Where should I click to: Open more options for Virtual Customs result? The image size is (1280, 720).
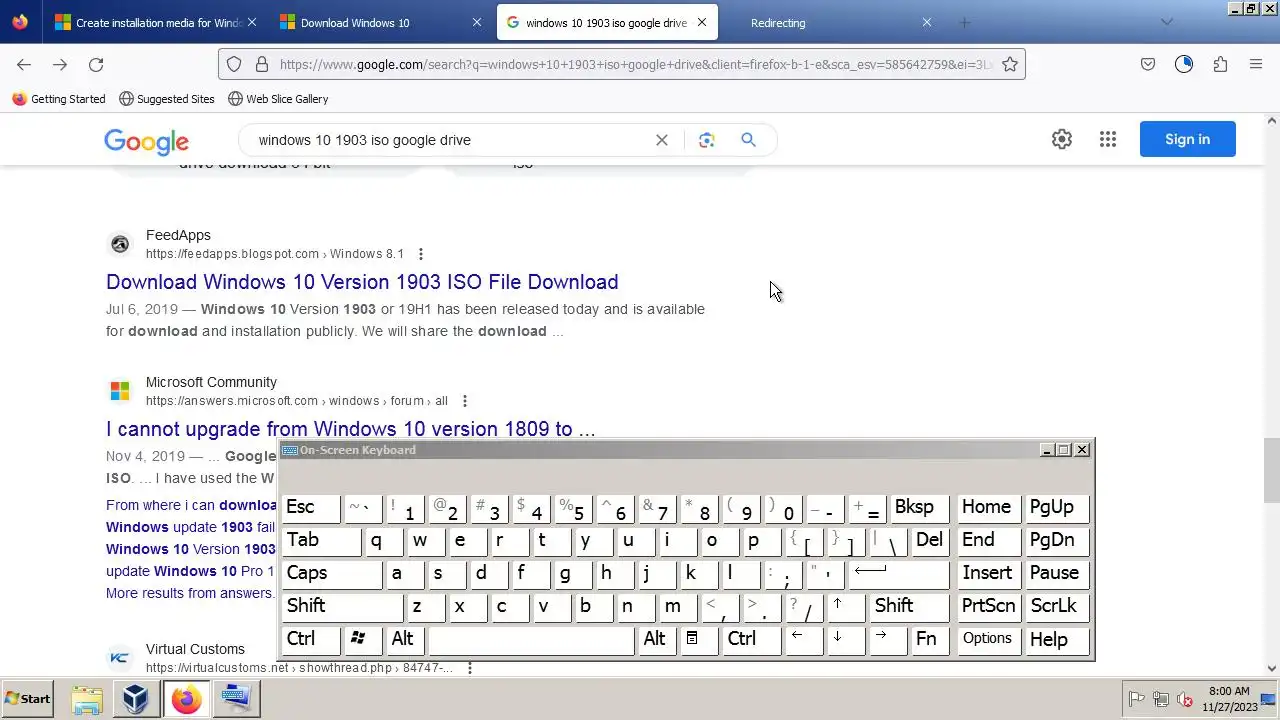click(469, 668)
